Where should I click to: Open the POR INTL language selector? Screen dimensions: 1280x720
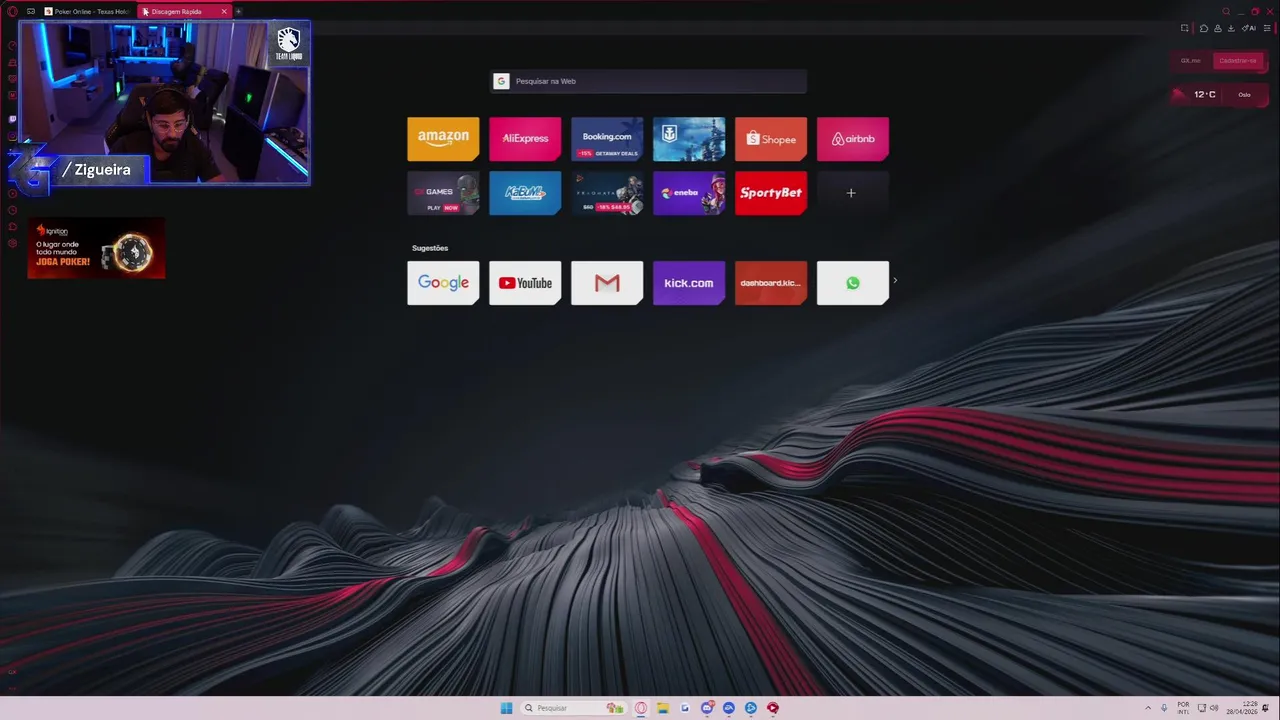(x=1183, y=708)
